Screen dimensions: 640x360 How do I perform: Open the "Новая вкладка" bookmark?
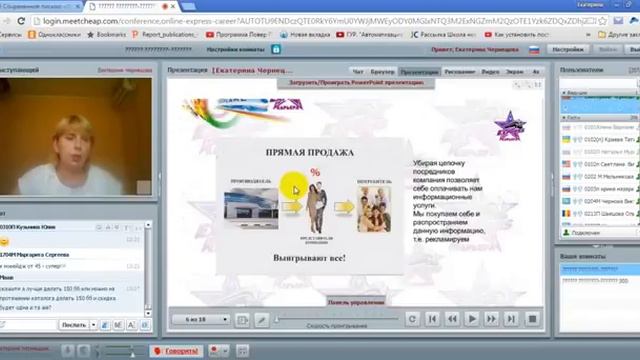[x=305, y=35]
